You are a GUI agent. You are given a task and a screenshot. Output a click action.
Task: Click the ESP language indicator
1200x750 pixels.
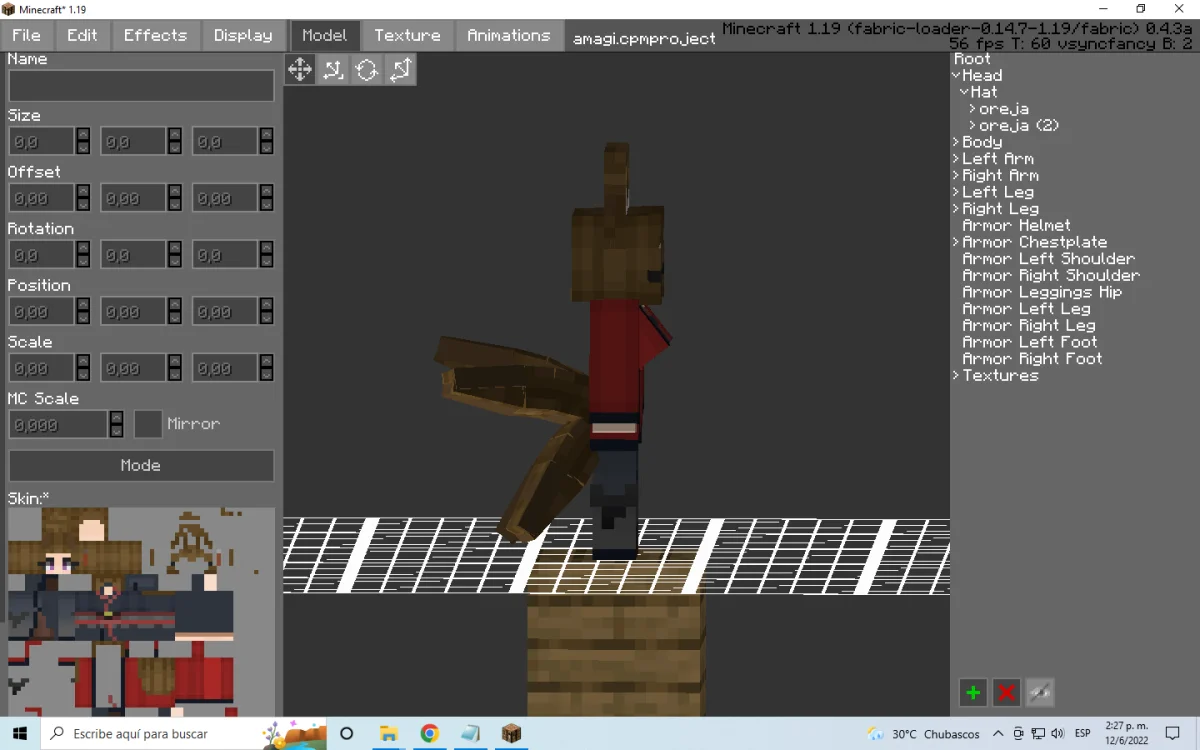1082,734
